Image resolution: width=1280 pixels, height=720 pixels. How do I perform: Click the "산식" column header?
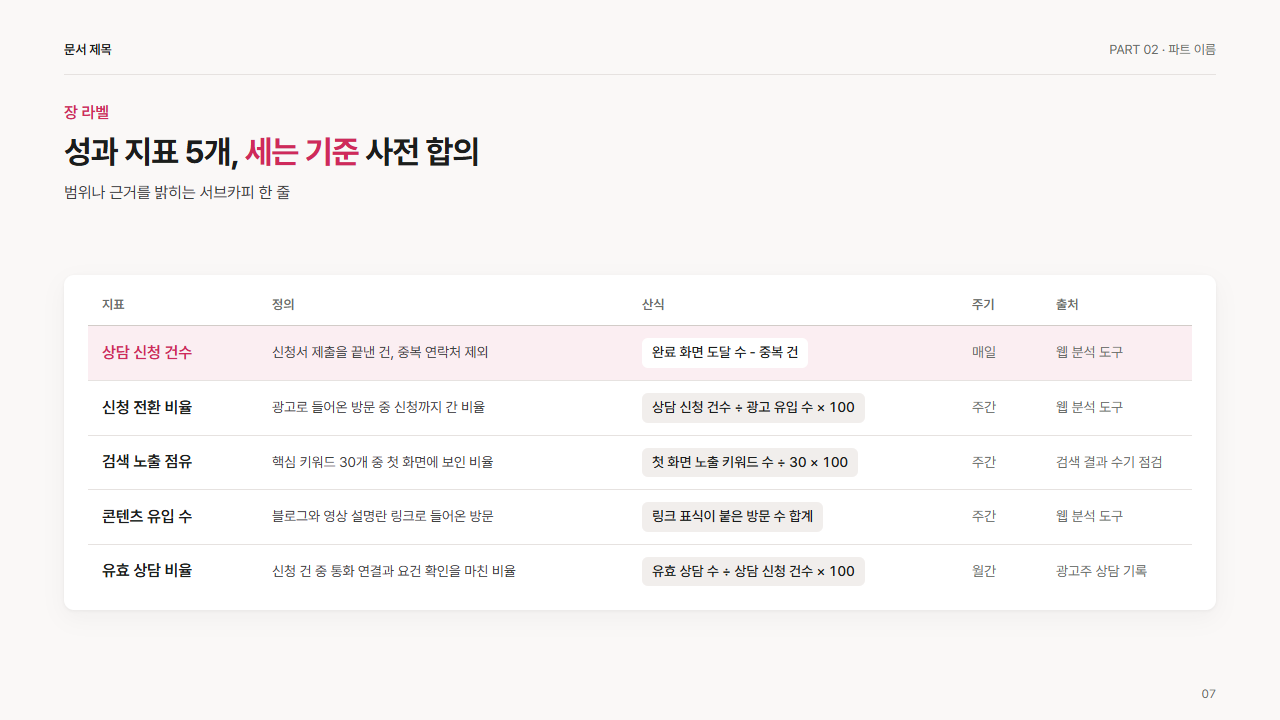(x=653, y=304)
